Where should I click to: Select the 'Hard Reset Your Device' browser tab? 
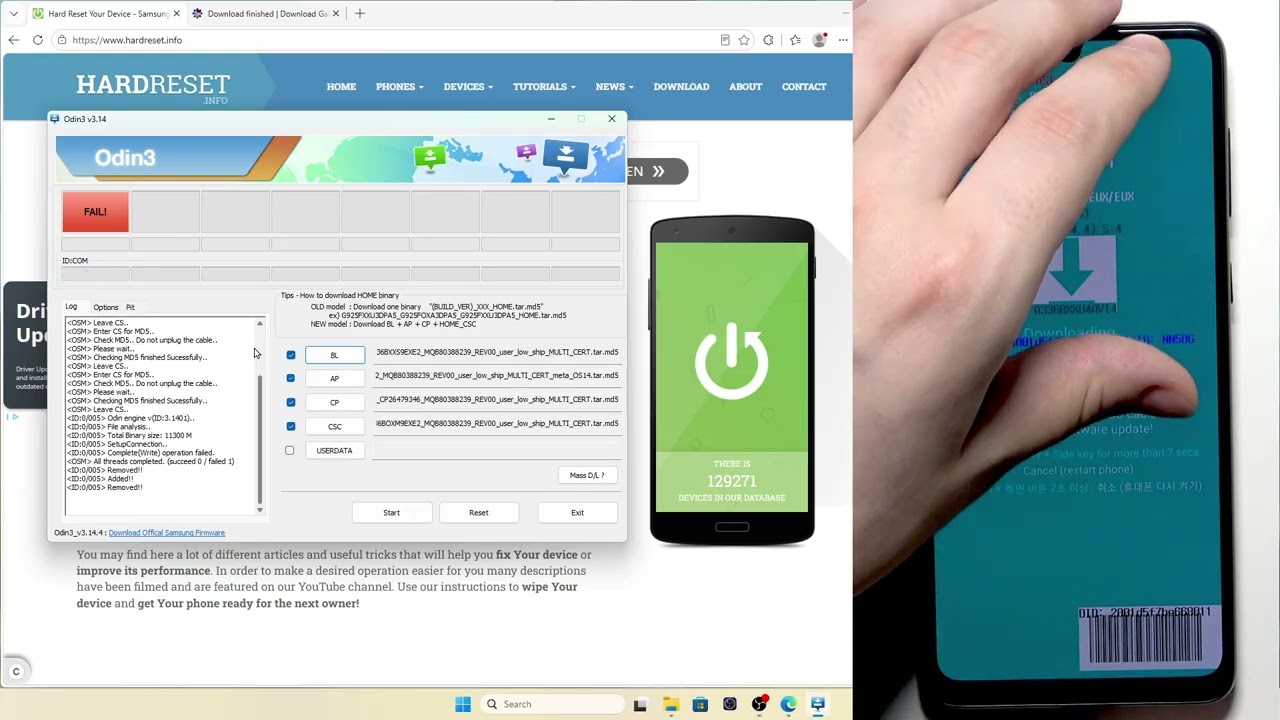(105, 14)
